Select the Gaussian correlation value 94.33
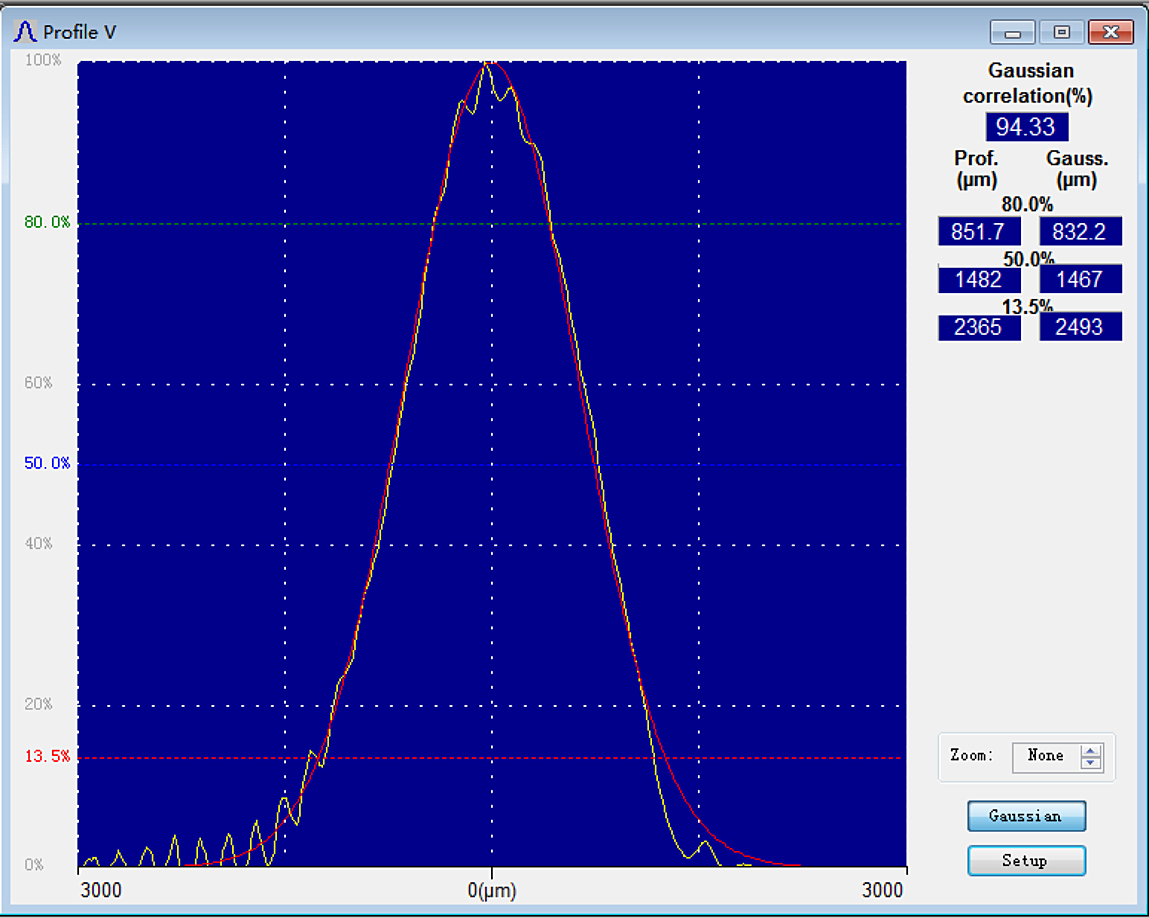The height and width of the screenshot is (918, 1149). coord(1026,127)
